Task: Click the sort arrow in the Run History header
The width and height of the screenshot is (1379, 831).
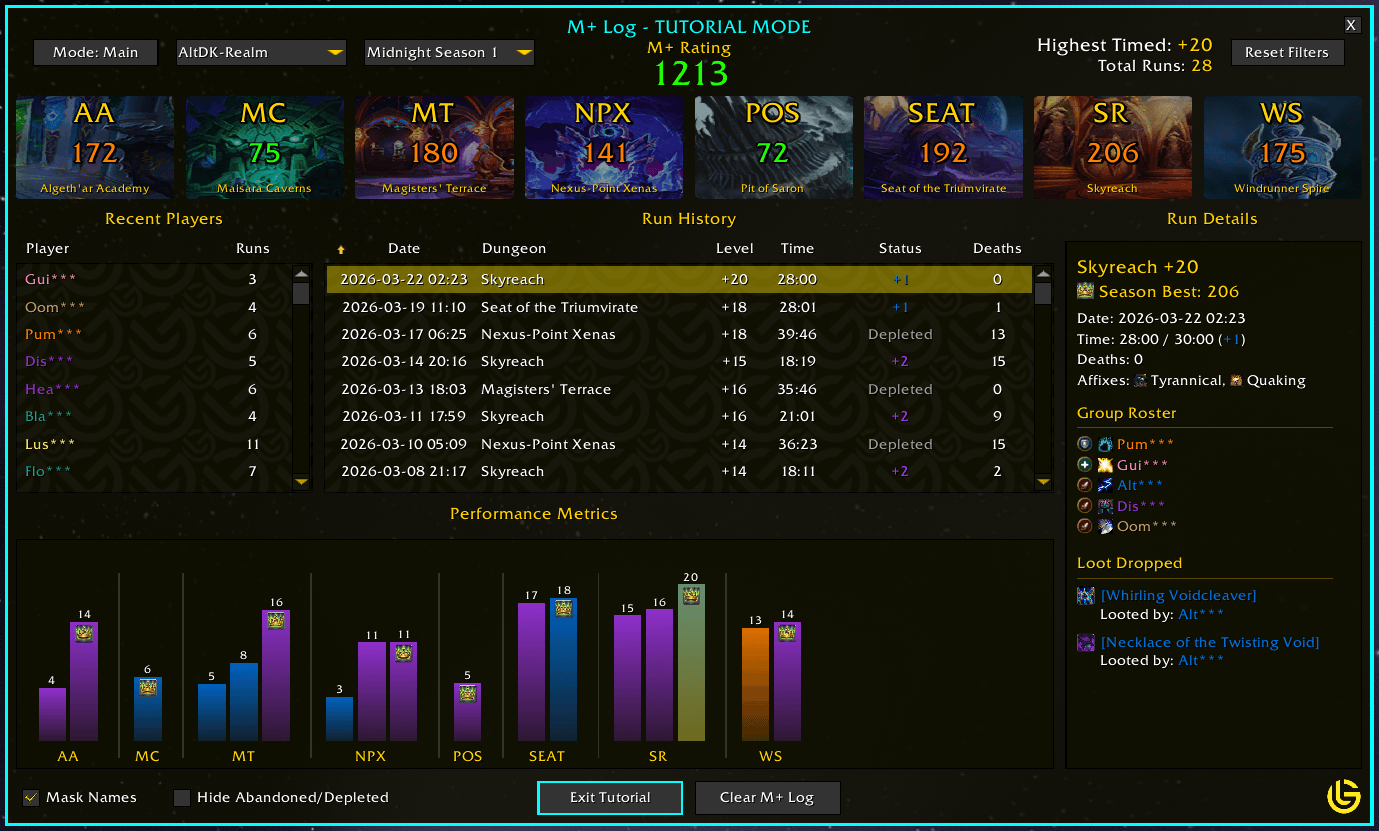Action: coord(341,250)
